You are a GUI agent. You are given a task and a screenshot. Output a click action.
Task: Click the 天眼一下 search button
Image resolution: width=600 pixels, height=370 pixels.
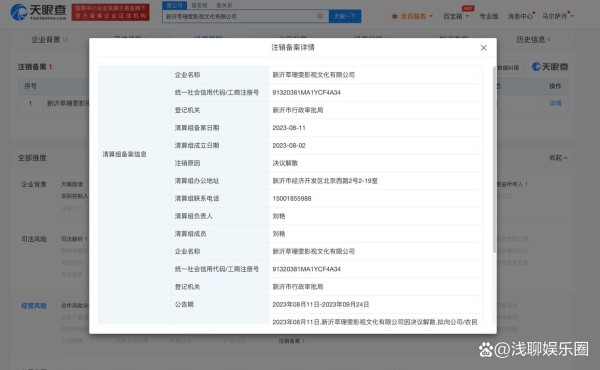click(345, 16)
